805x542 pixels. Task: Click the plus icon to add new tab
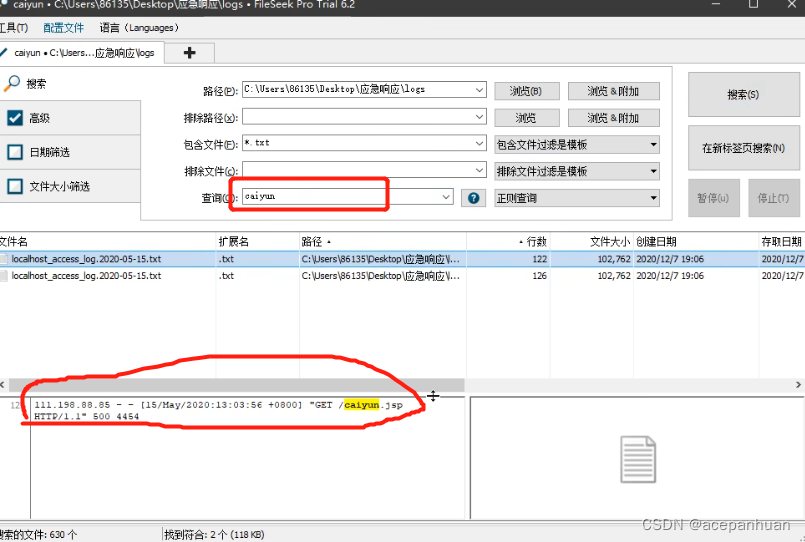pyautogui.click(x=189, y=52)
